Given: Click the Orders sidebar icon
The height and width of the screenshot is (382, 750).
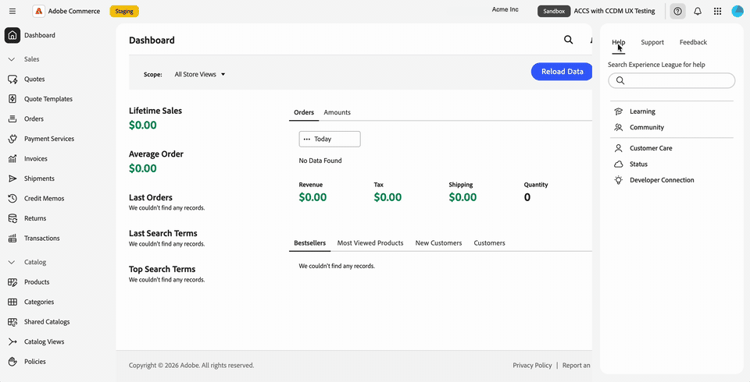Looking at the screenshot, I should pyautogui.click(x=12, y=119).
